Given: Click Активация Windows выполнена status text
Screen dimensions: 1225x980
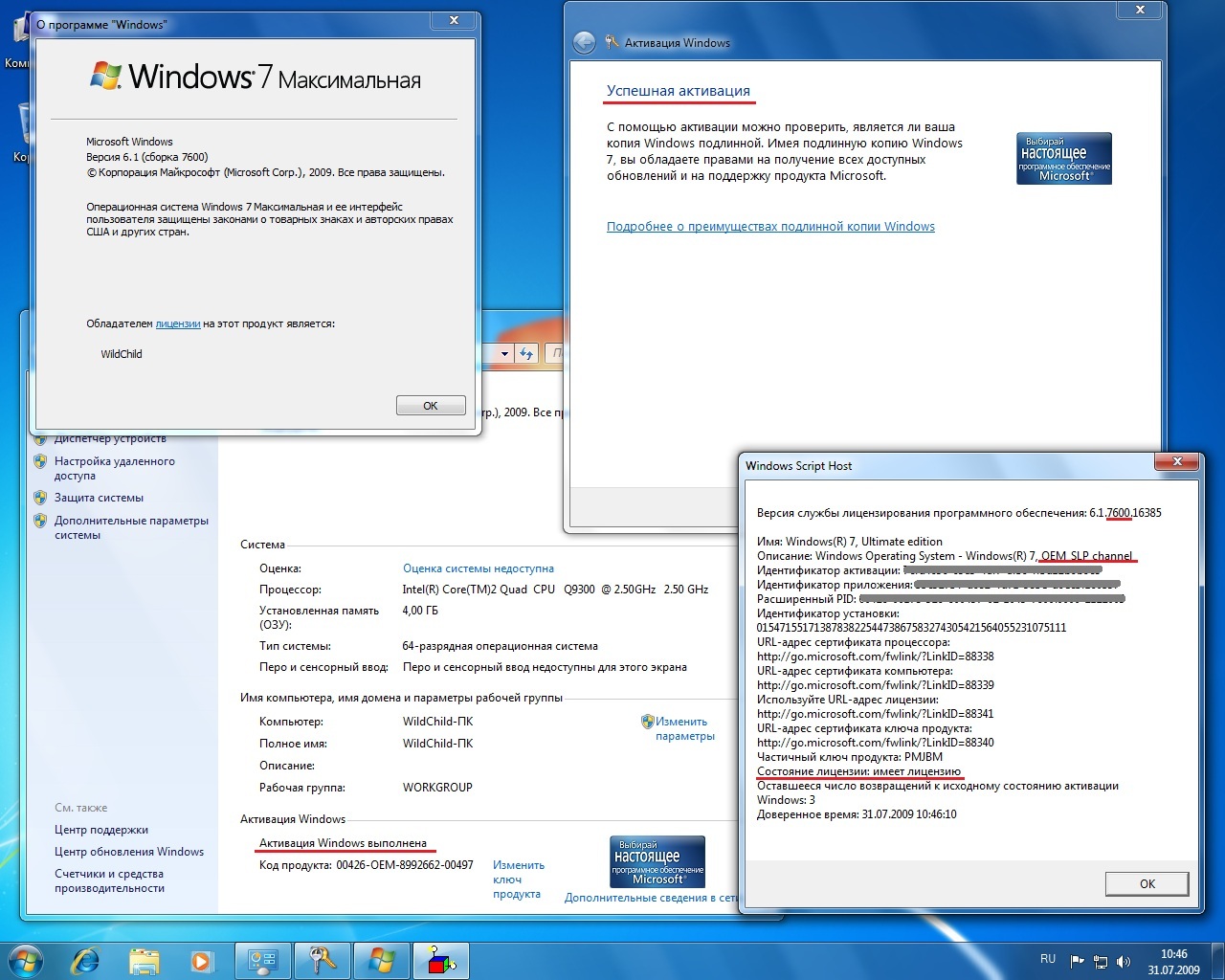Looking at the screenshot, I should coord(343,843).
